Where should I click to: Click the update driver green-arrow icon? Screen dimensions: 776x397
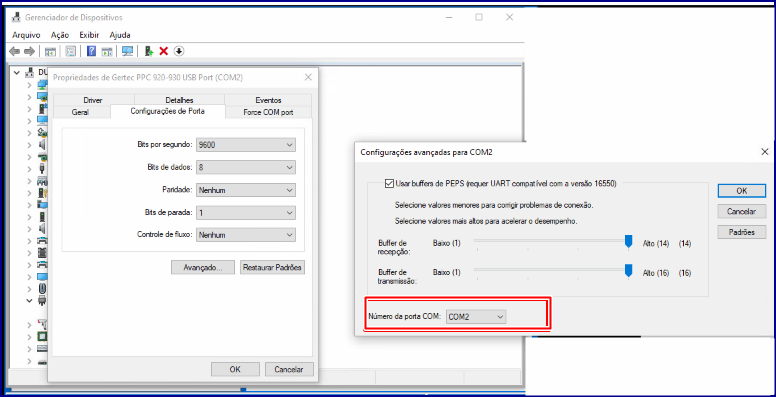[148, 51]
